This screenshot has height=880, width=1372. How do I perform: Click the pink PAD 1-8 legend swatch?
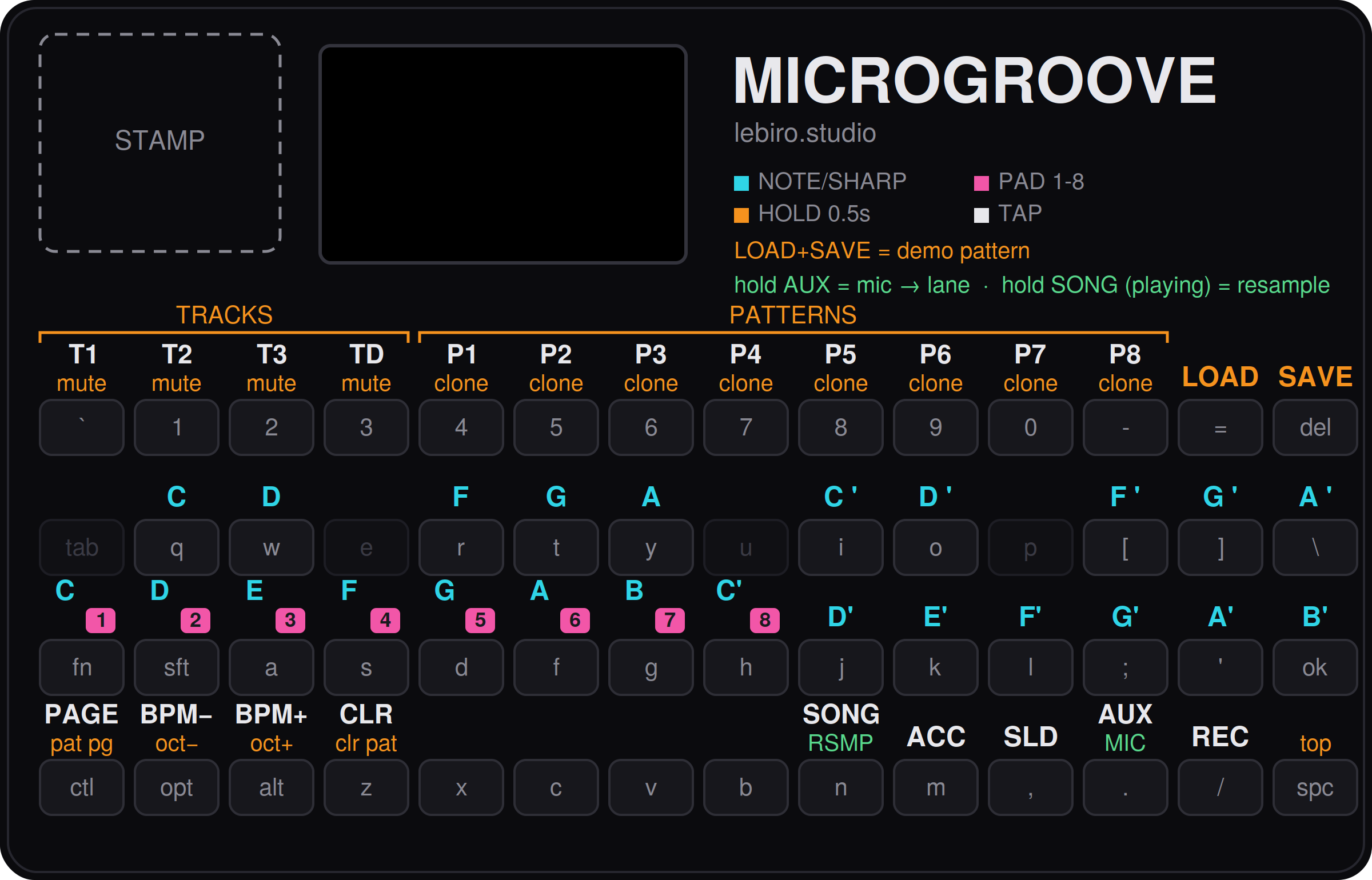(x=982, y=183)
